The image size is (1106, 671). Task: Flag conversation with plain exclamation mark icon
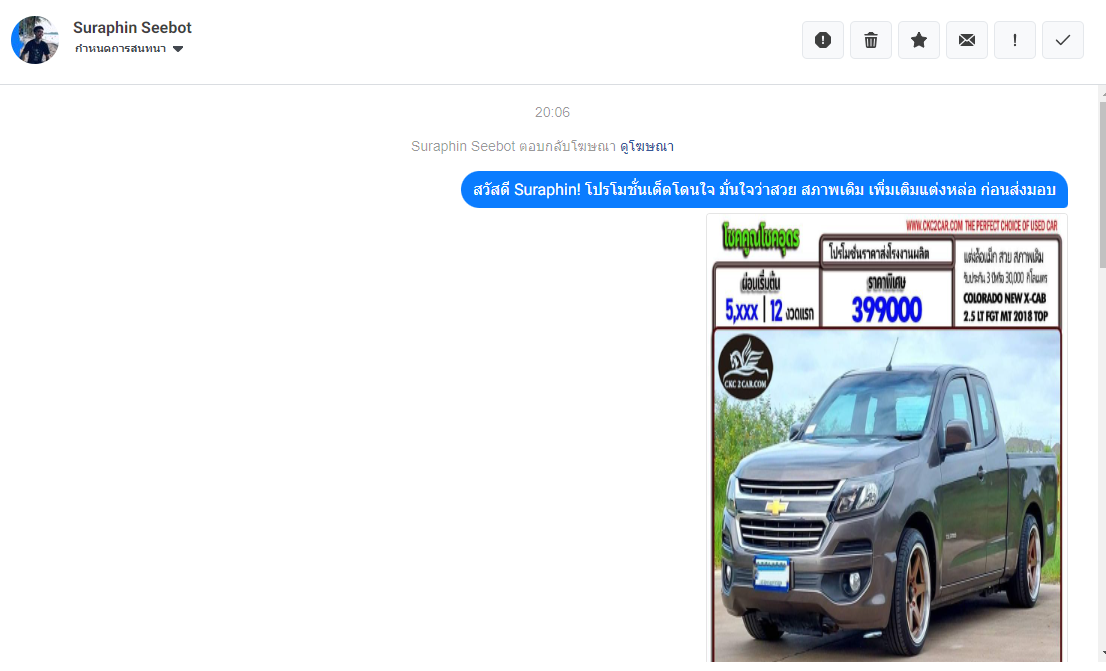click(1014, 40)
